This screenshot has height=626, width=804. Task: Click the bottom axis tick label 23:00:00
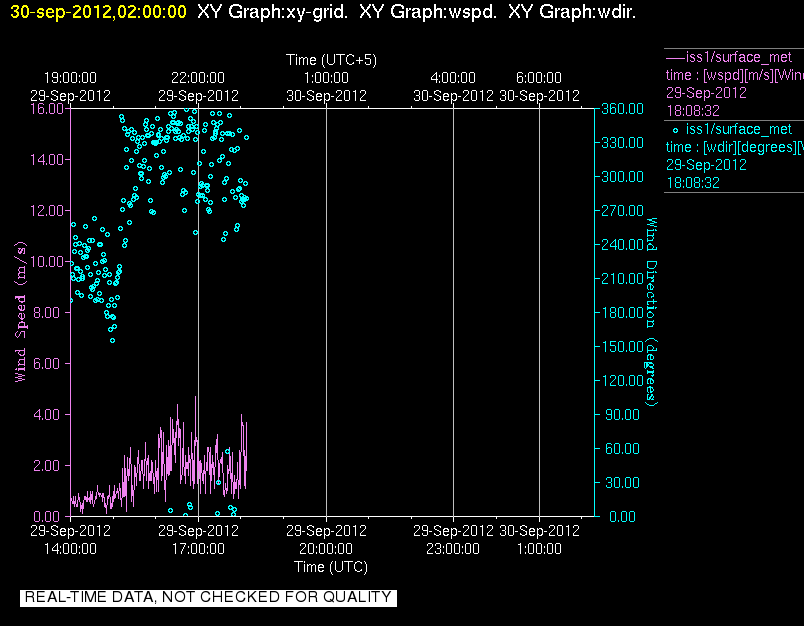[x=453, y=549]
